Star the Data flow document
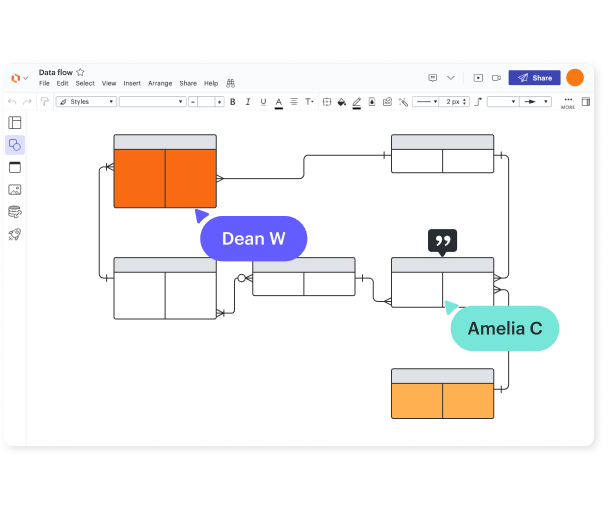 pyautogui.click(x=81, y=72)
